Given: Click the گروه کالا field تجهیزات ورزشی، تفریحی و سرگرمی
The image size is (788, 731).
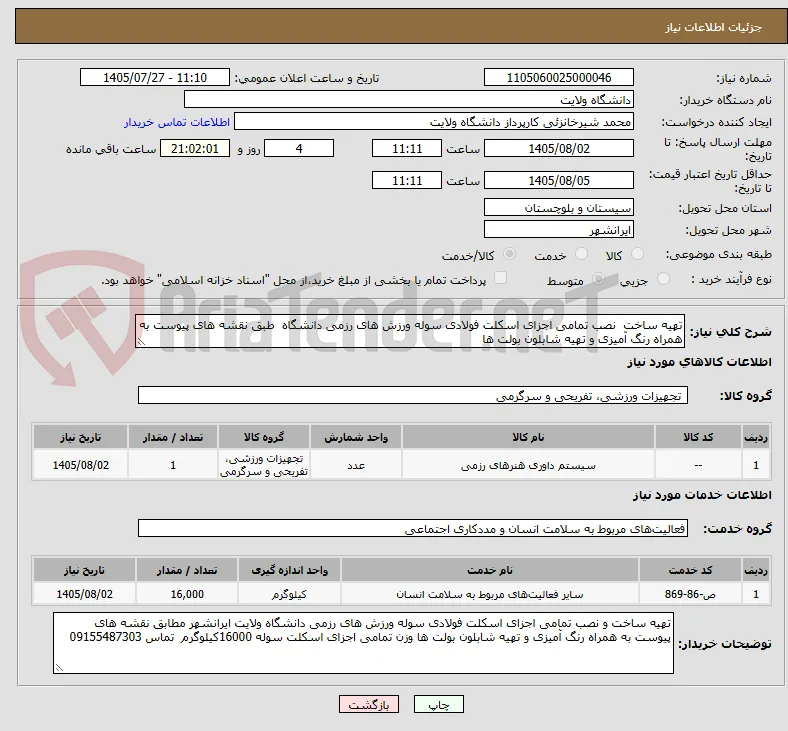Looking at the screenshot, I should pyautogui.click(x=413, y=395).
